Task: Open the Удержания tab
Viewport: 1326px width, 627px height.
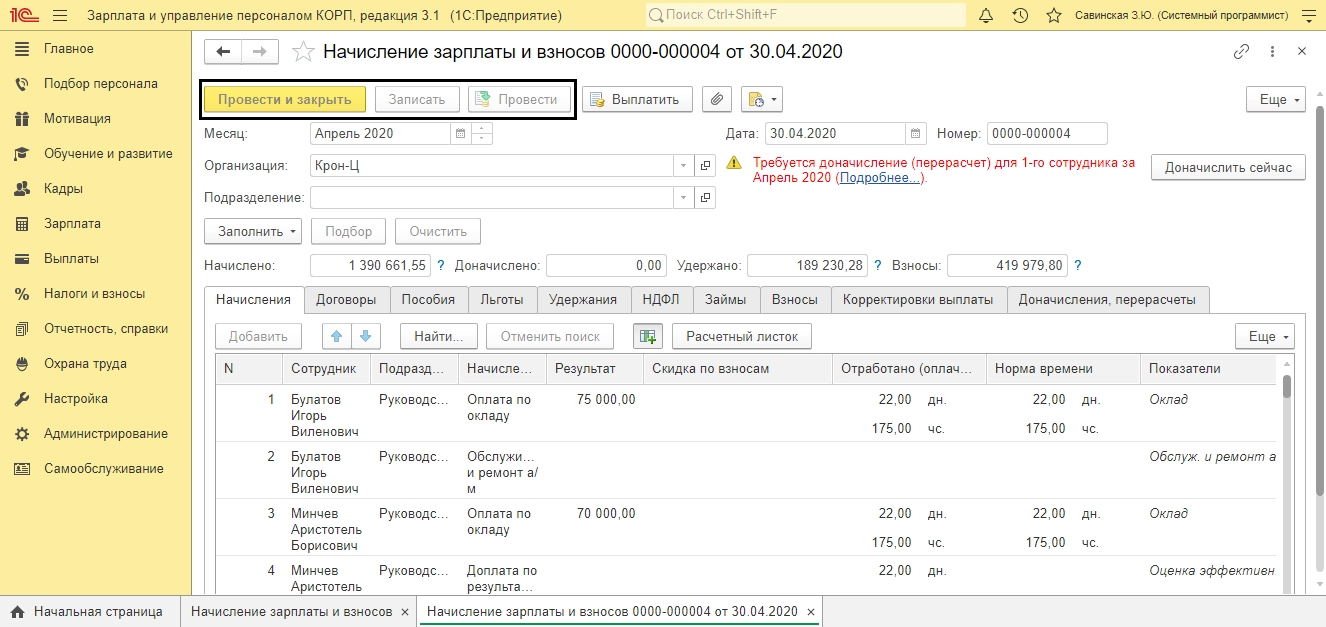Action: 584,299
